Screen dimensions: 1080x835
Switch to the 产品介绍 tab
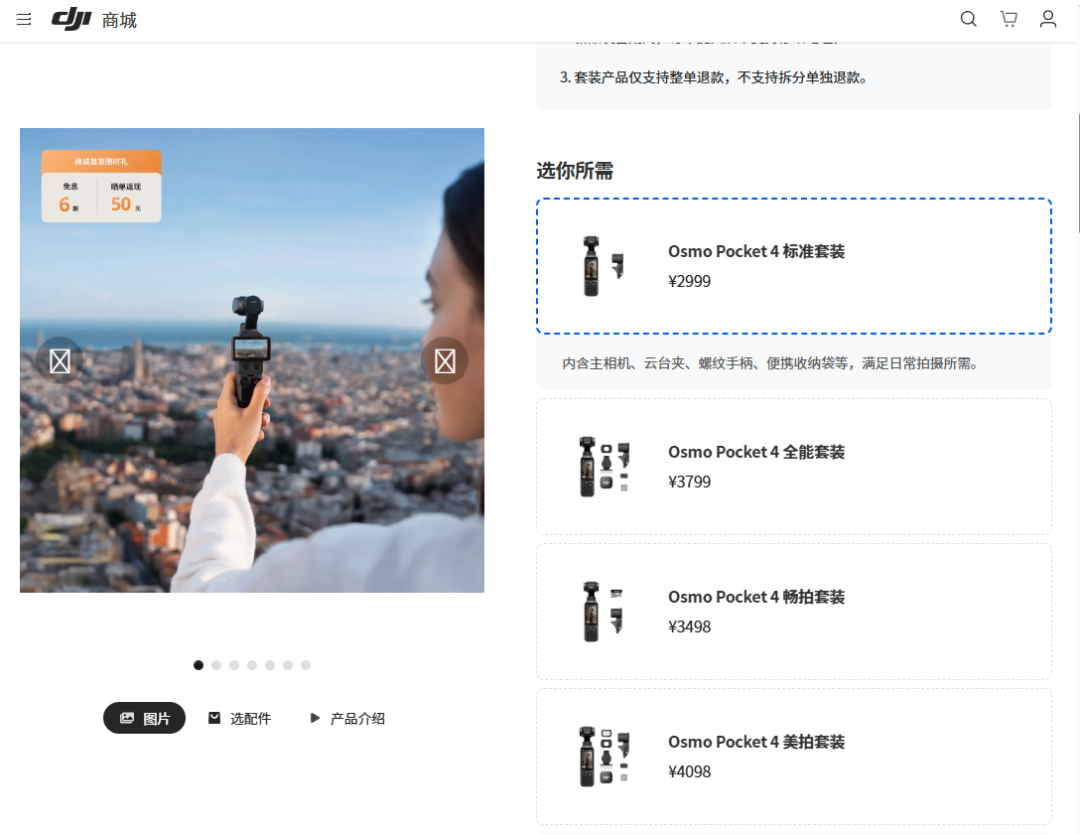[360, 717]
